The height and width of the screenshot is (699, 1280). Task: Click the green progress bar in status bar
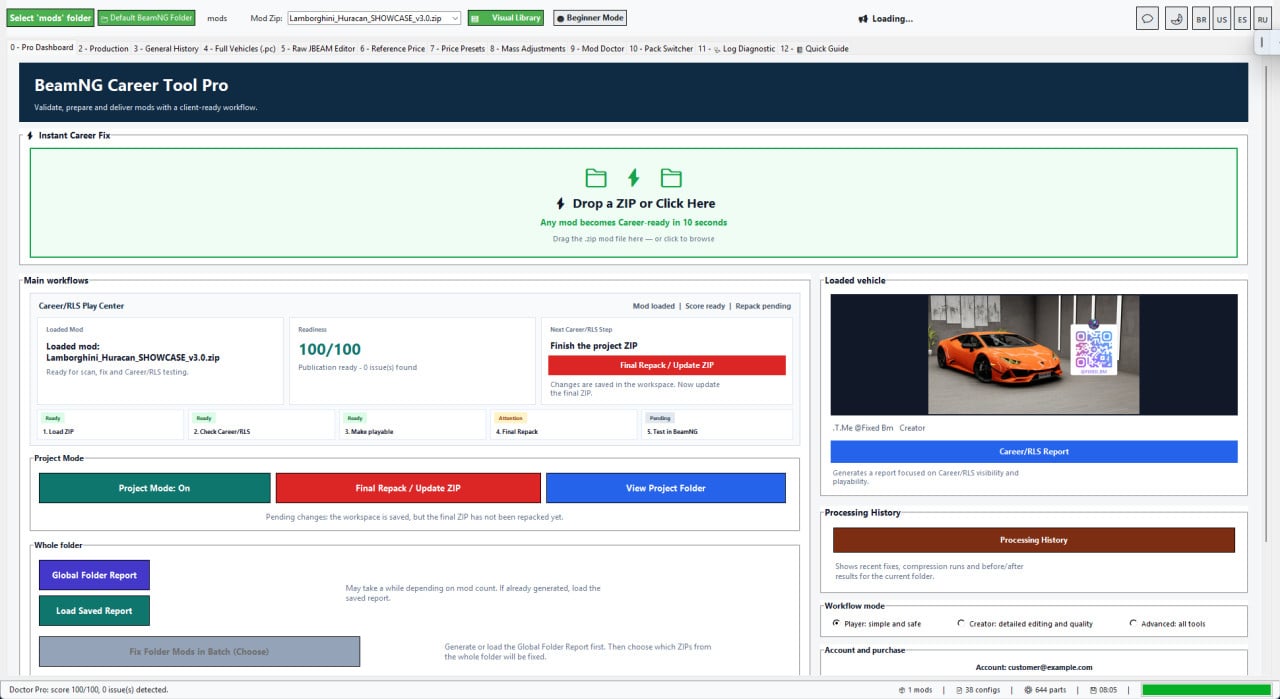(x=1206, y=690)
